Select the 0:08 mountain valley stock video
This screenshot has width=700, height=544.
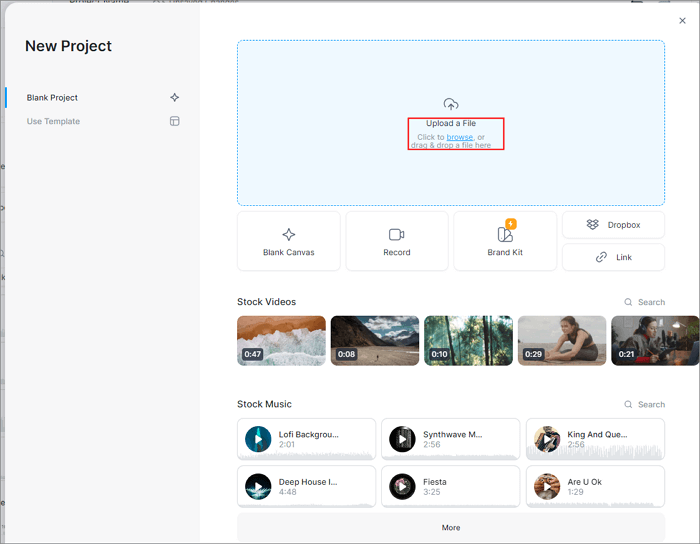[x=375, y=341]
